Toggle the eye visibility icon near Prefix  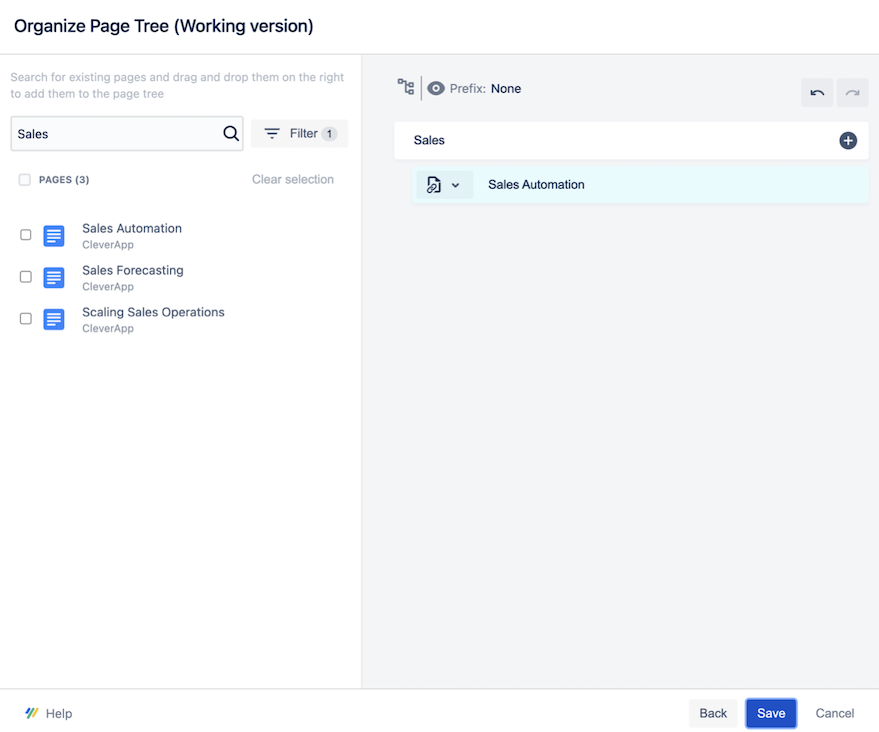click(x=436, y=88)
